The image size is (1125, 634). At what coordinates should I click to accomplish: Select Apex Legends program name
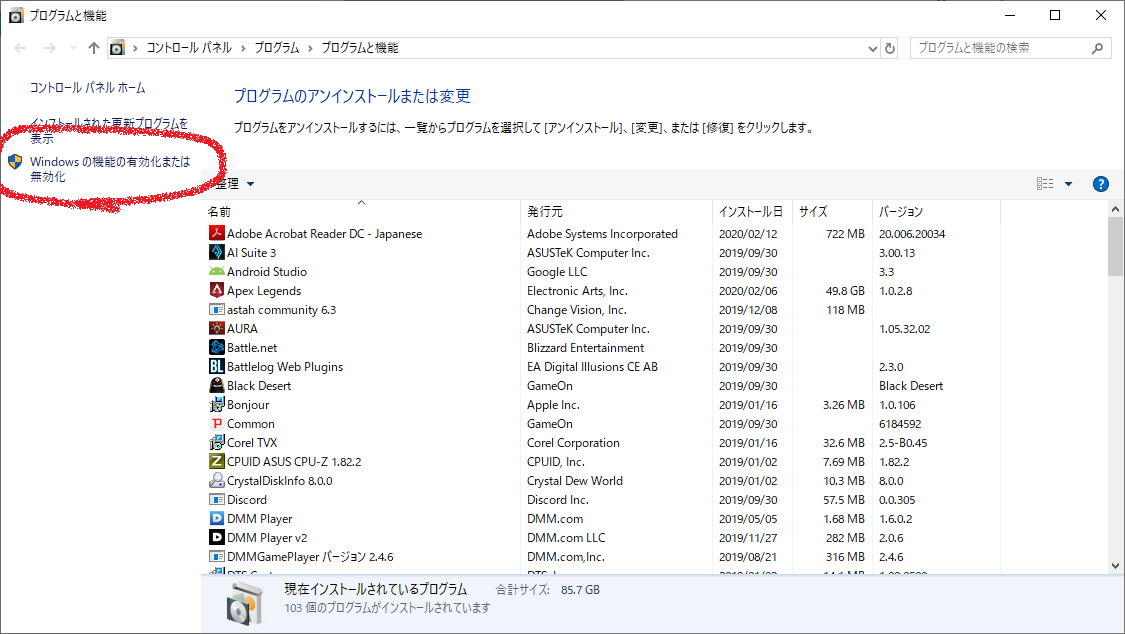pyautogui.click(x=264, y=290)
